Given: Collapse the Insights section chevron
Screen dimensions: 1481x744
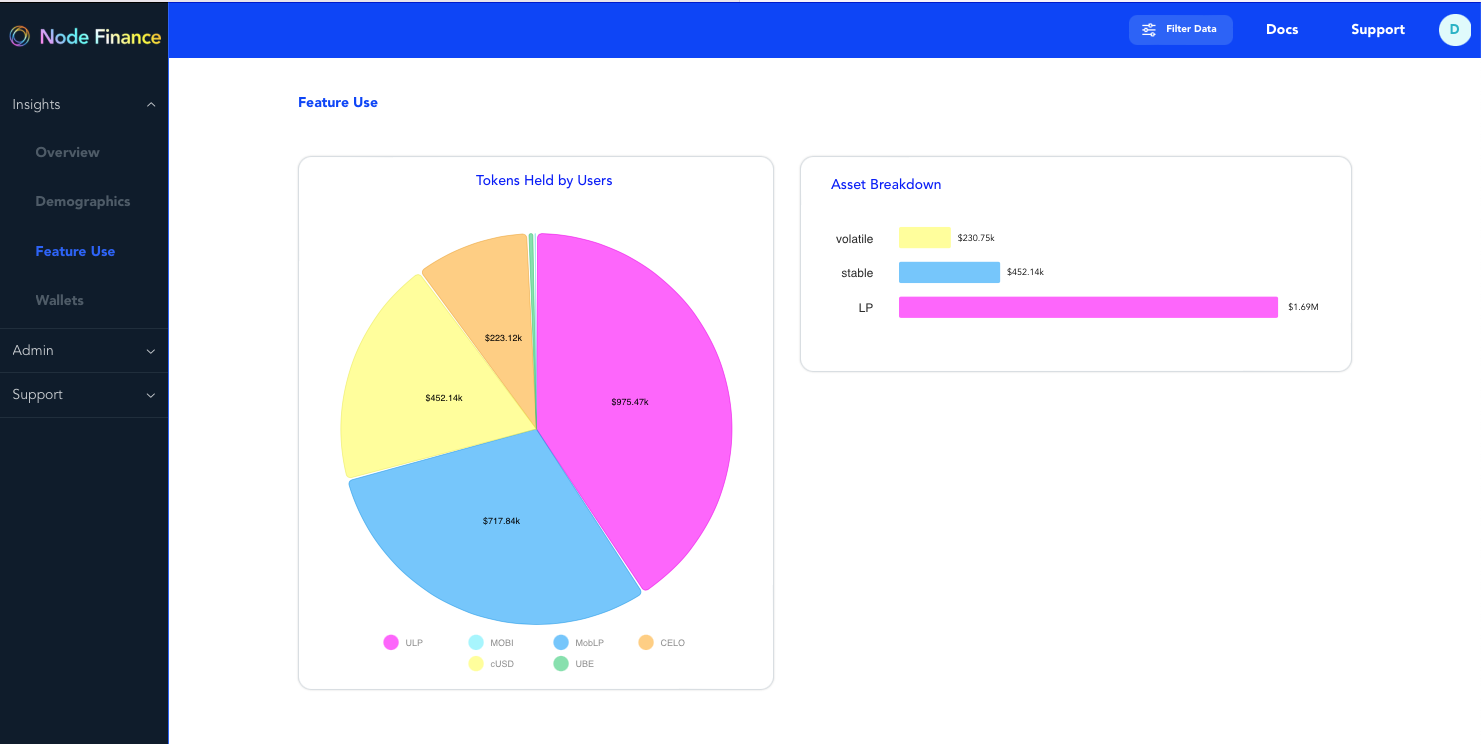Looking at the screenshot, I should tap(151, 105).
